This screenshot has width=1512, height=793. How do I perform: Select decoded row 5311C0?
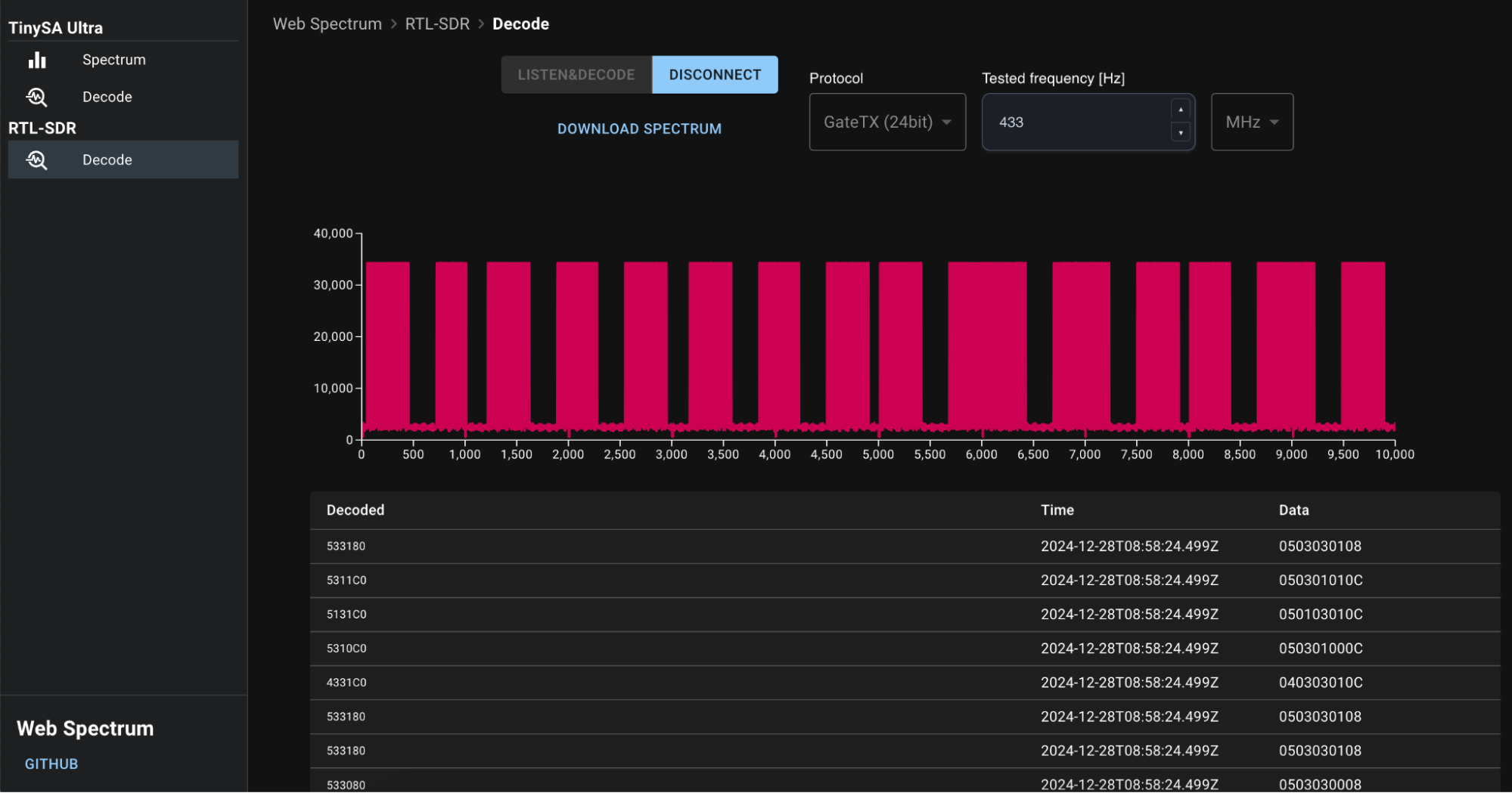(905, 581)
